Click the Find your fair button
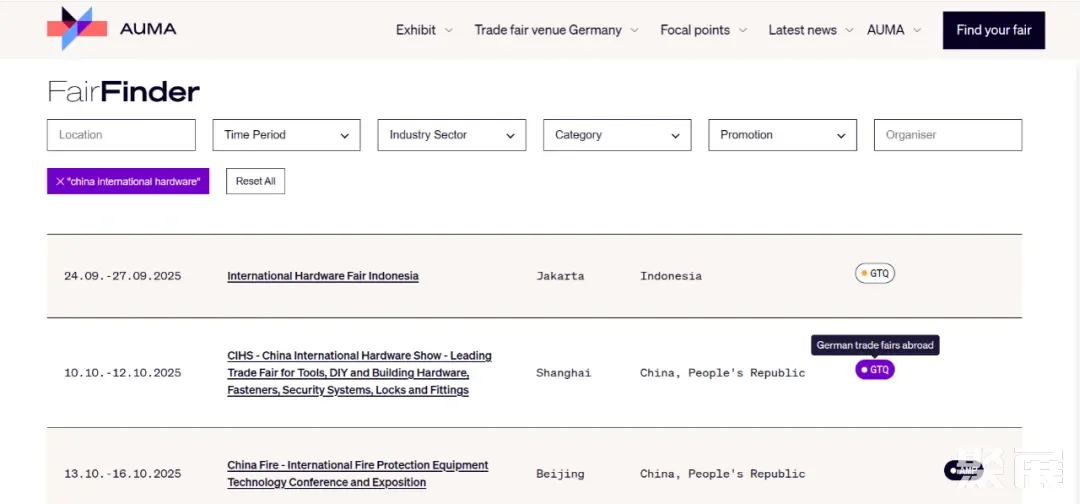Viewport: 1080px width, 504px height. click(x=993, y=30)
